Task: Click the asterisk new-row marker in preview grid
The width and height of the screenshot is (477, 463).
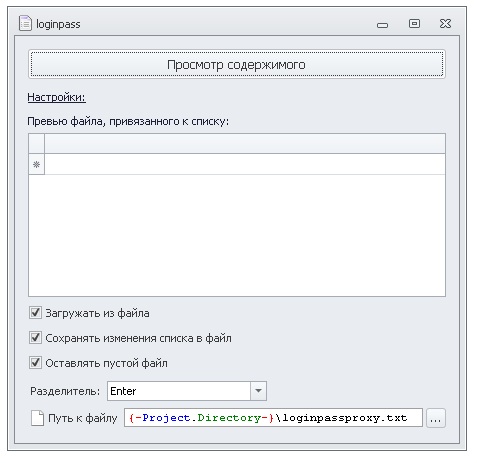Action: click(x=37, y=164)
